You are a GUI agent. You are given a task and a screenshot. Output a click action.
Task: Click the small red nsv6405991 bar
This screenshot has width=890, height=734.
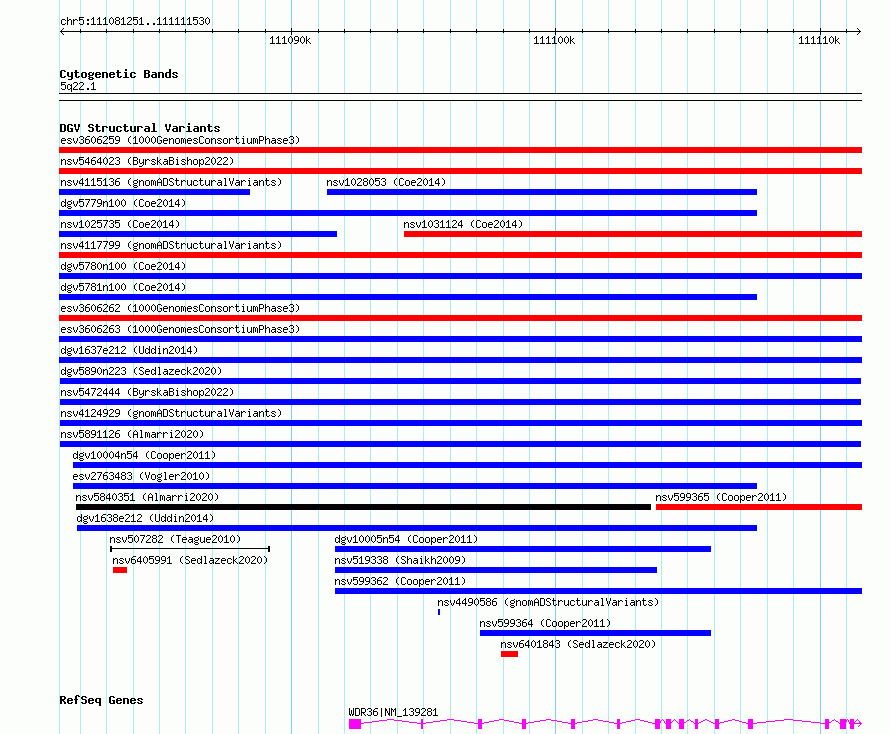click(120, 570)
